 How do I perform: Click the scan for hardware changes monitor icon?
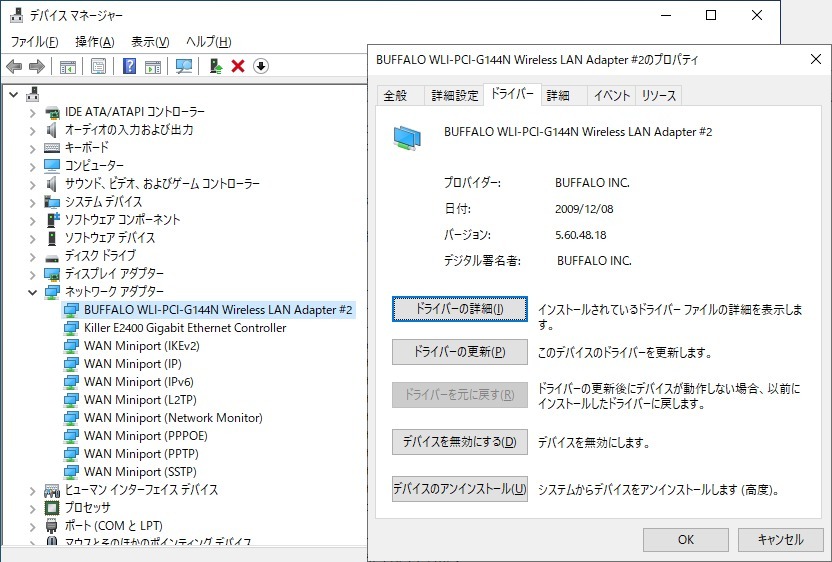coord(184,66)
